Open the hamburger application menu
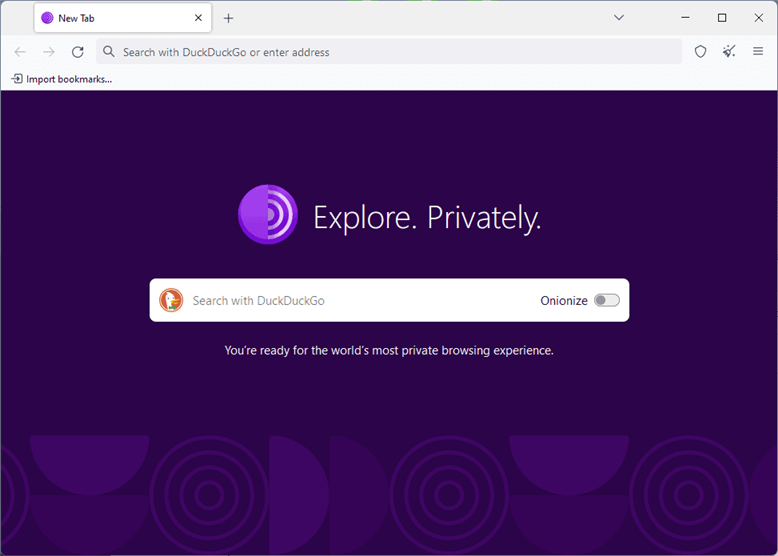The width and height of the screenshot is (778, 556). [x=758, y=51]
